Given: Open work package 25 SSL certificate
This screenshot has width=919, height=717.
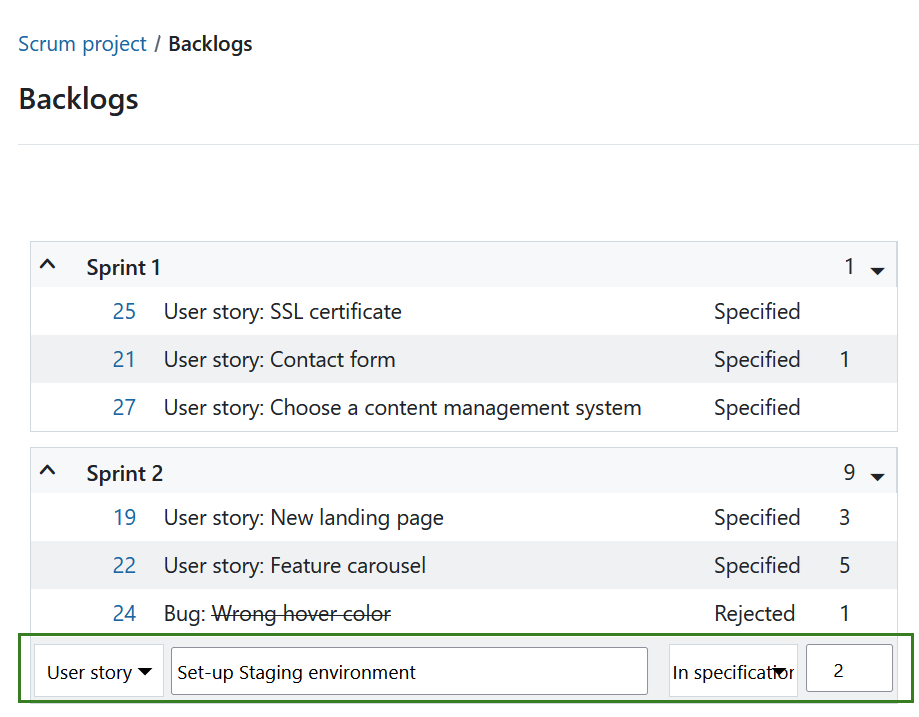Looking at the screenshot, I should click(x=124, y=311).
